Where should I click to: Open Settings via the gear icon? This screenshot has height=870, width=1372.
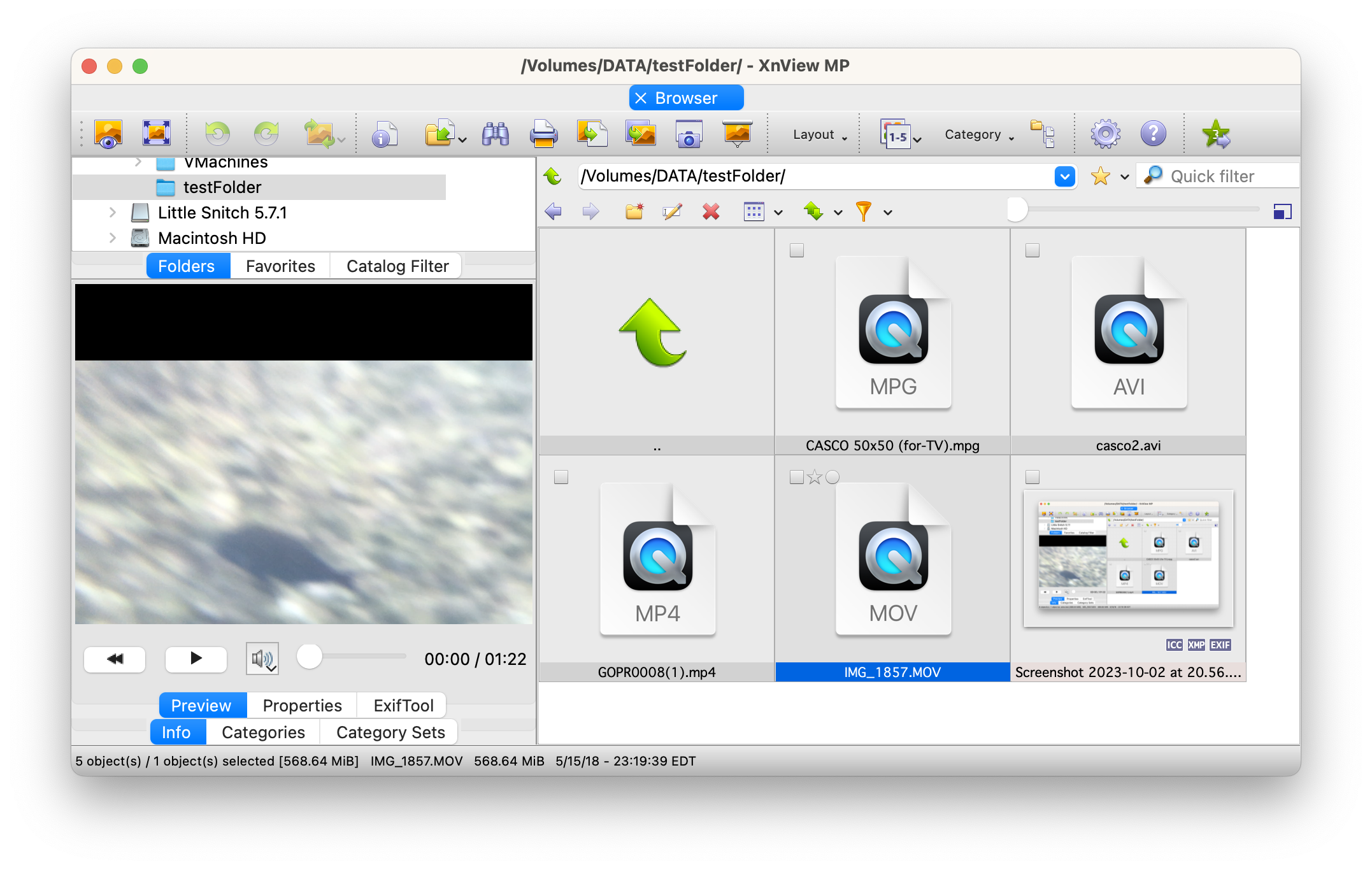[x=1105, y=134]
